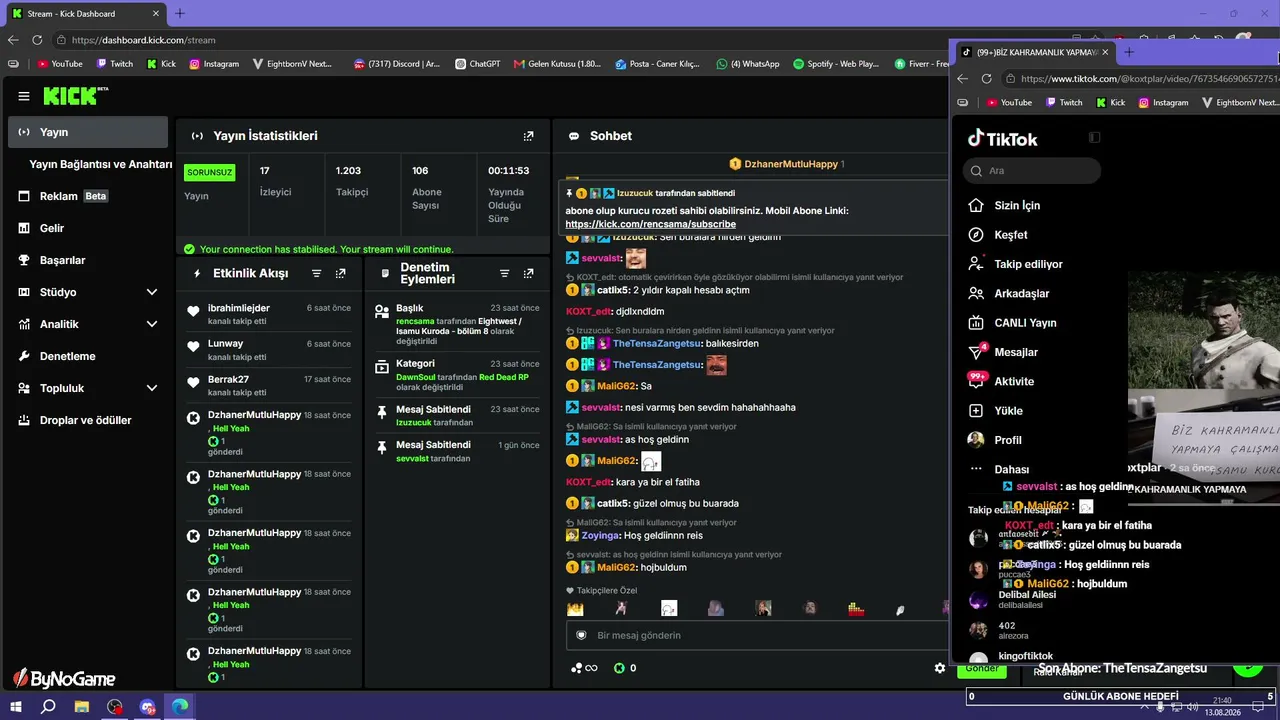This screenshot has height=720, width=1280.
Task: Open the kick.com/rencsama/subscribe link
Action: point(650,225)
